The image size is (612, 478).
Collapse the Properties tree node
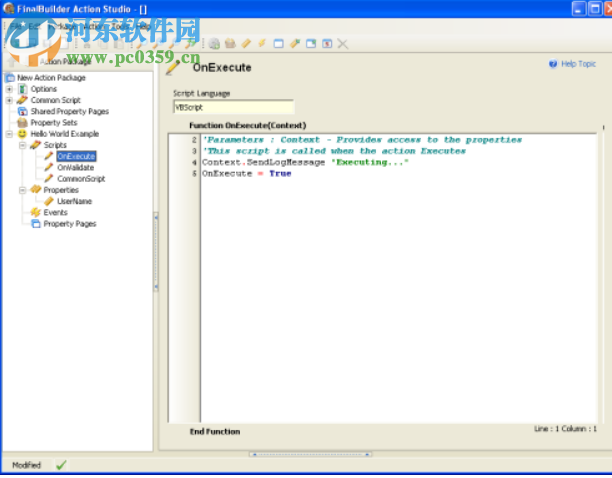point(22,190)
